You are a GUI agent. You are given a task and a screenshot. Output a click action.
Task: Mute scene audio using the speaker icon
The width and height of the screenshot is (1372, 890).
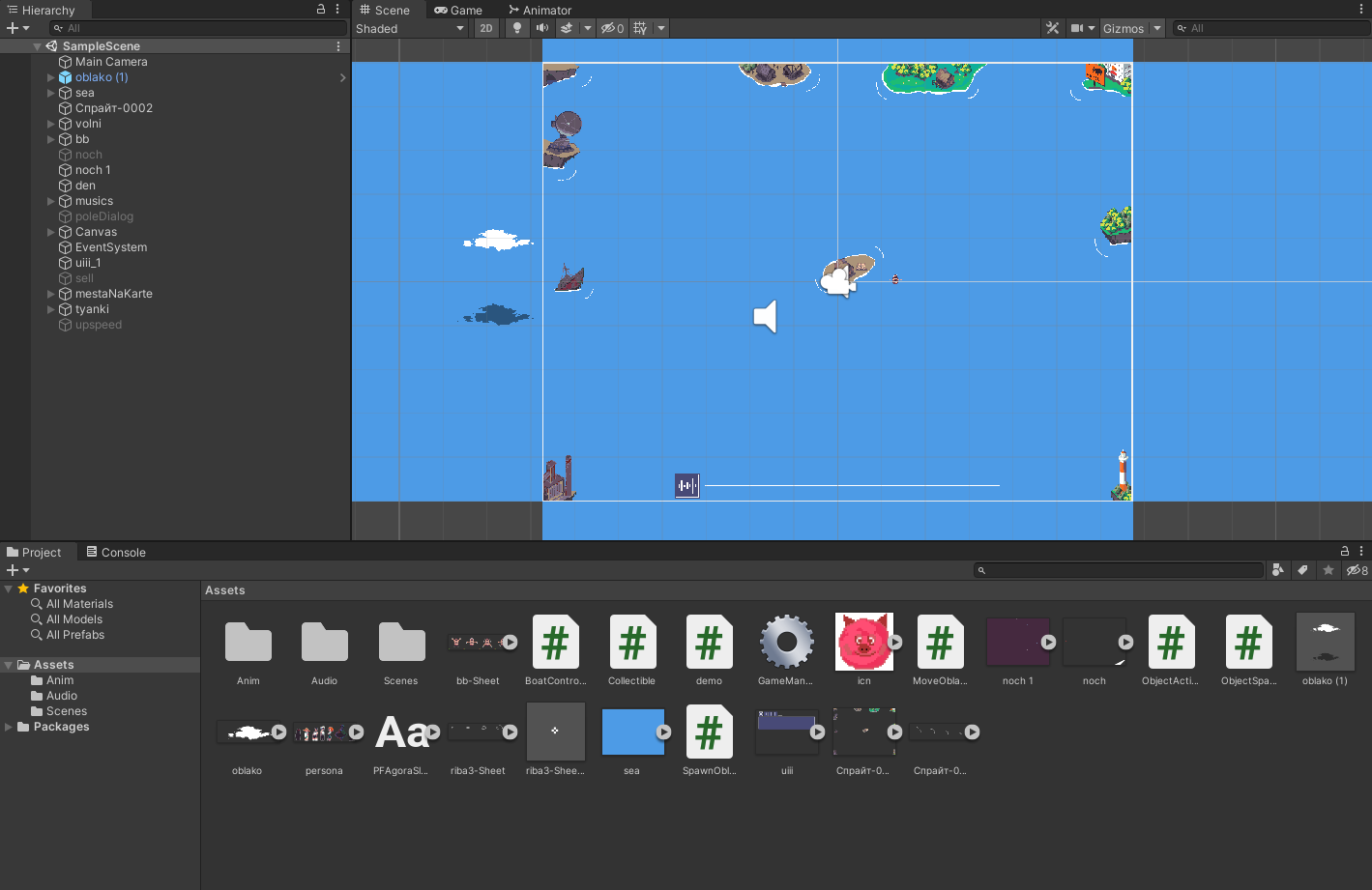coord(542,28)
